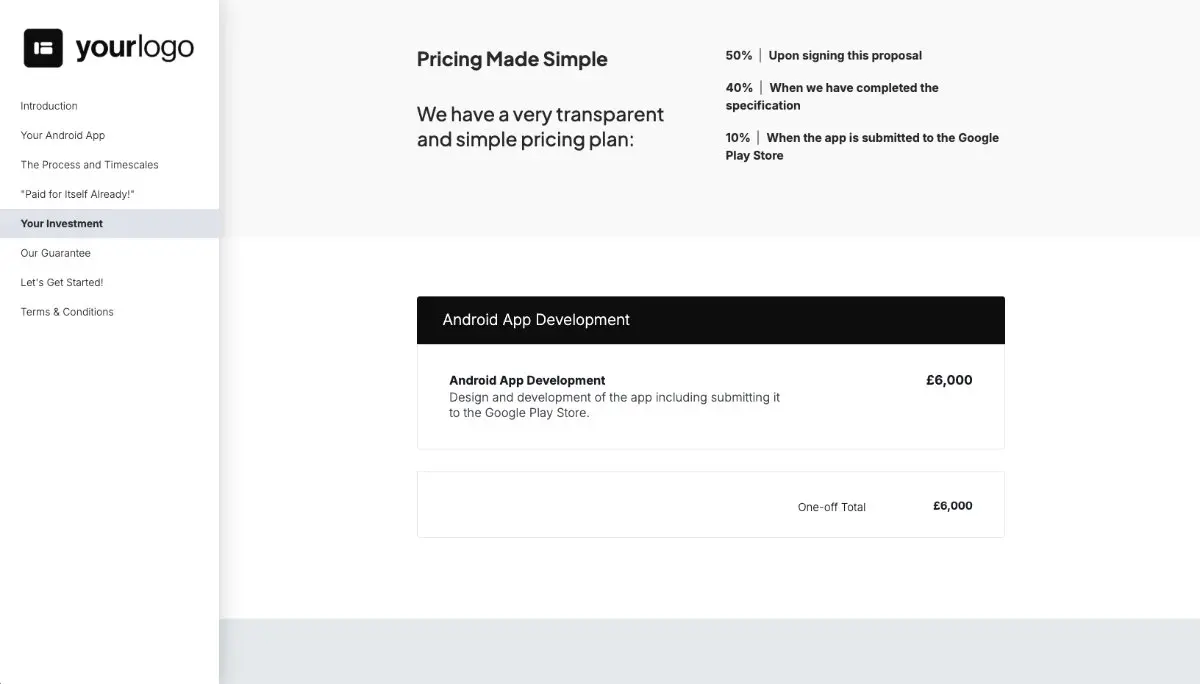Click the £6,000 line item price
The width and height of the screenshot is (1200, 684).
coord(948,380)
